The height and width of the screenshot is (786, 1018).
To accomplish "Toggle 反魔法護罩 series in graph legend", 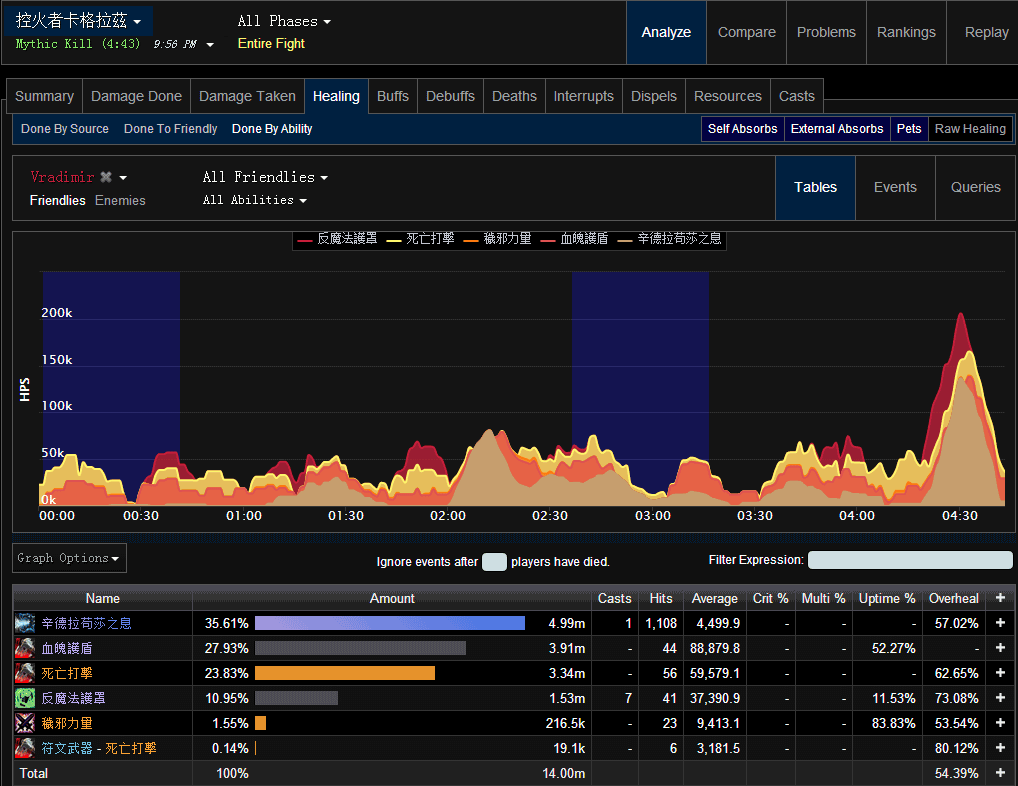I will tap(338, 239).
